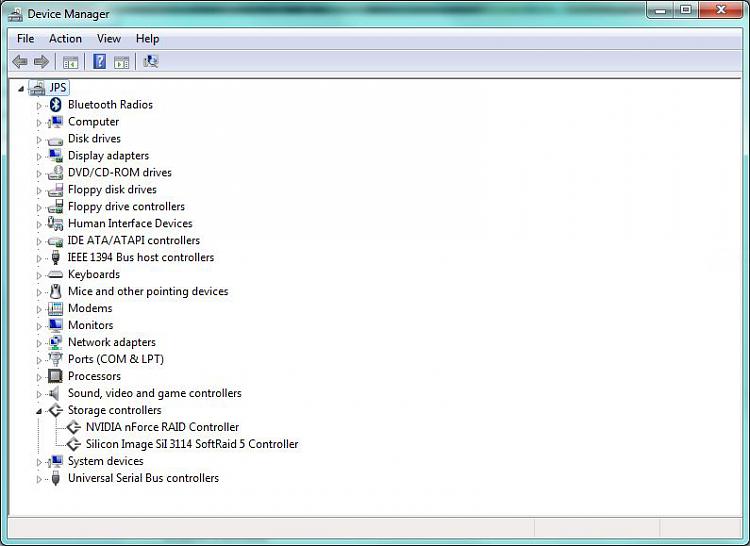This screenshot has width=750, height=546.
Task: Click Show/Hide Console Tree toolbar icon
Action: pyautogui.click(x=70, y=62)
